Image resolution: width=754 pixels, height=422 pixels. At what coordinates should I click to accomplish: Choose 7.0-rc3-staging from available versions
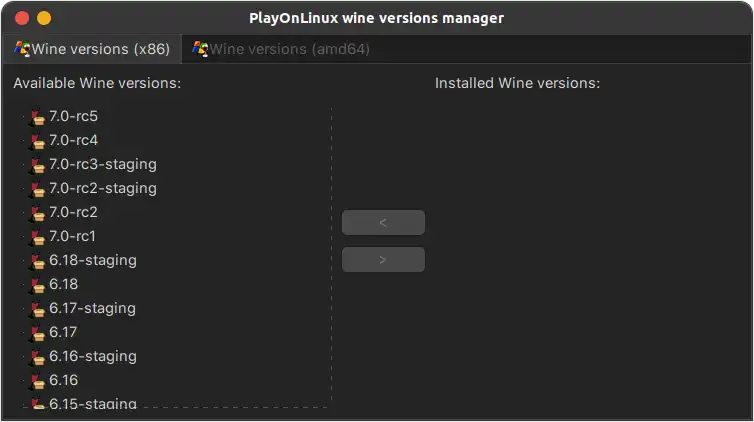coord(103,164)
